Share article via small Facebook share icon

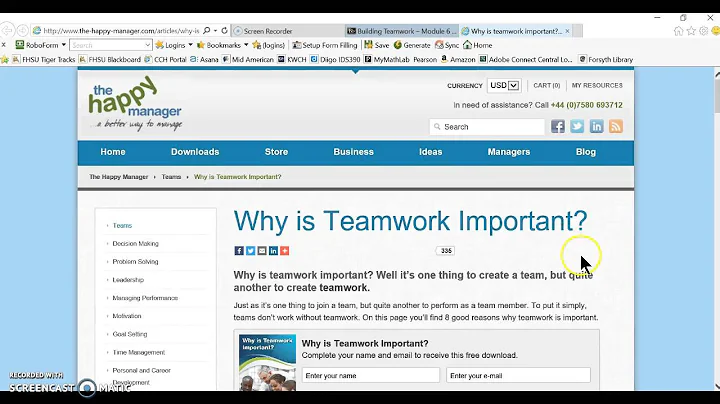pos(239,251)
